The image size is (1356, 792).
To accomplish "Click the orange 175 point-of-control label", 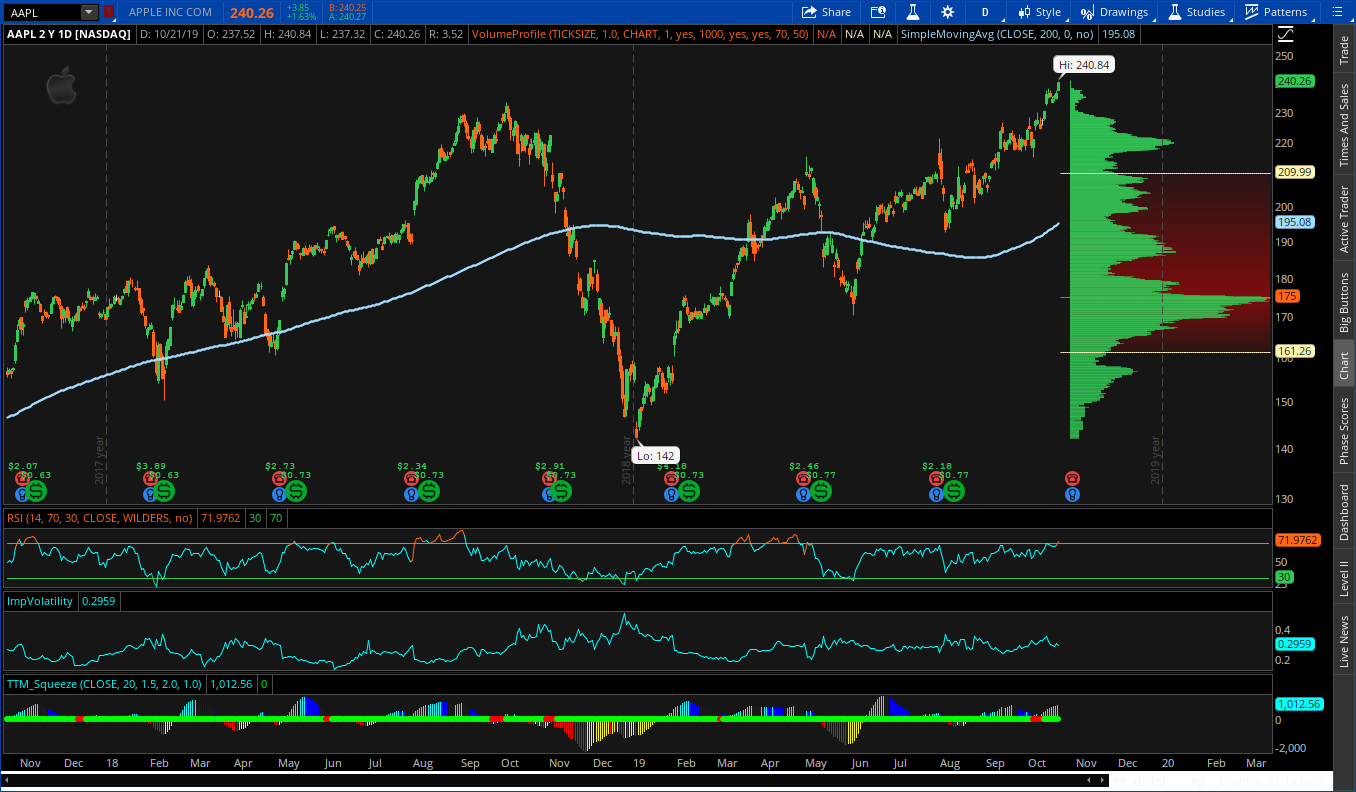I will click(1287, 296).
